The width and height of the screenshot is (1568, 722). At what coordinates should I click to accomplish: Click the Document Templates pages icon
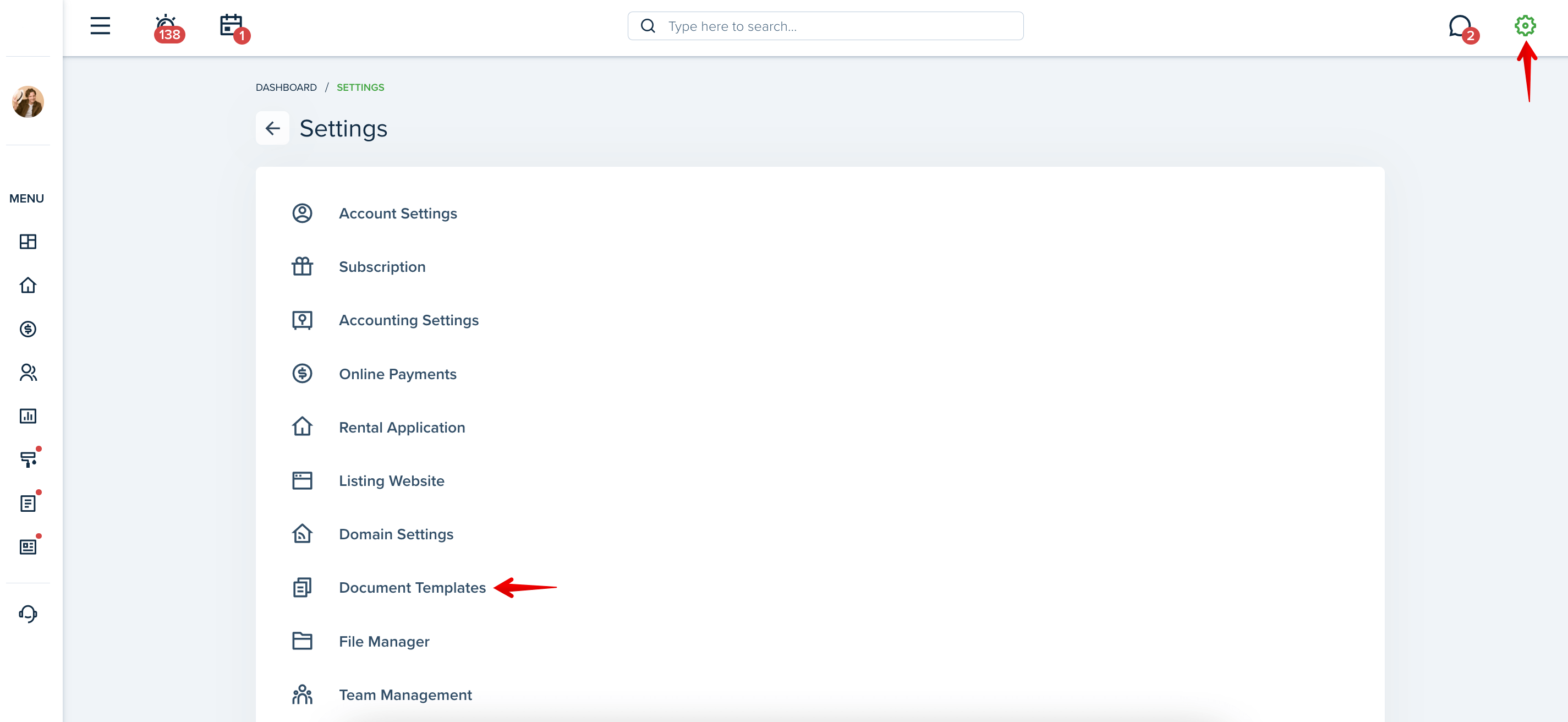tap(302, 588)
